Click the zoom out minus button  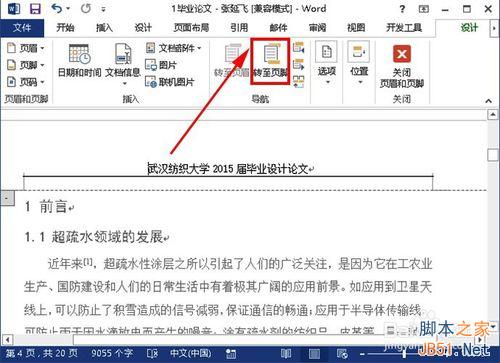362,354
